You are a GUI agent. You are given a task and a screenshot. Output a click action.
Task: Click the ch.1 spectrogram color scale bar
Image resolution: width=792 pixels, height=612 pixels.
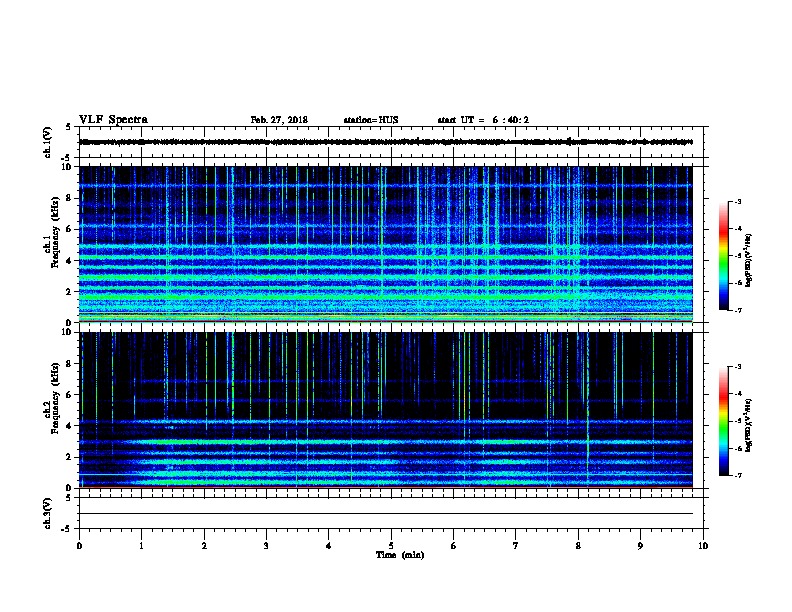pos(723,256)
